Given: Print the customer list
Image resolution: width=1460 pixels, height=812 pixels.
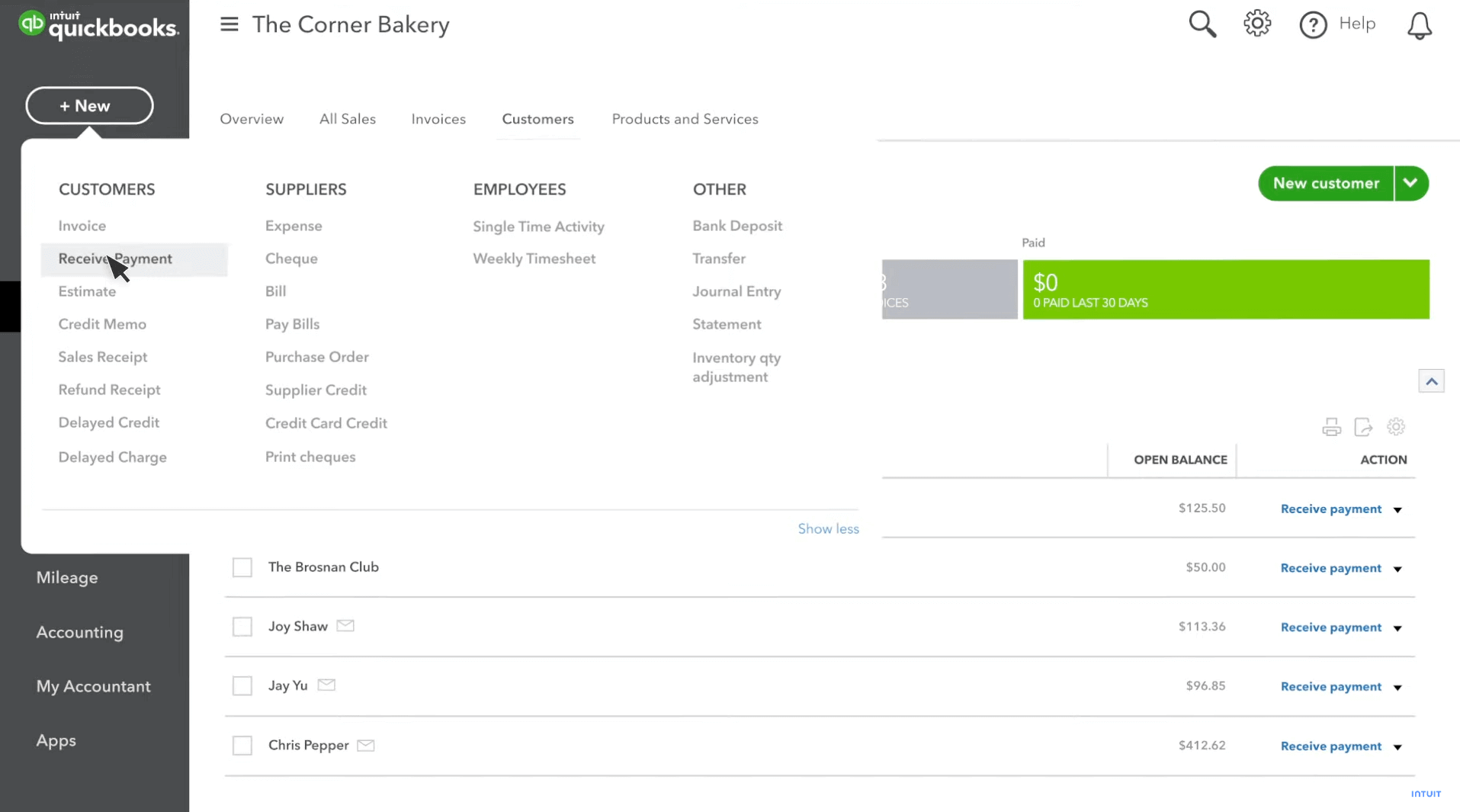Looking at the screenshot, I should click(1331, 427).
